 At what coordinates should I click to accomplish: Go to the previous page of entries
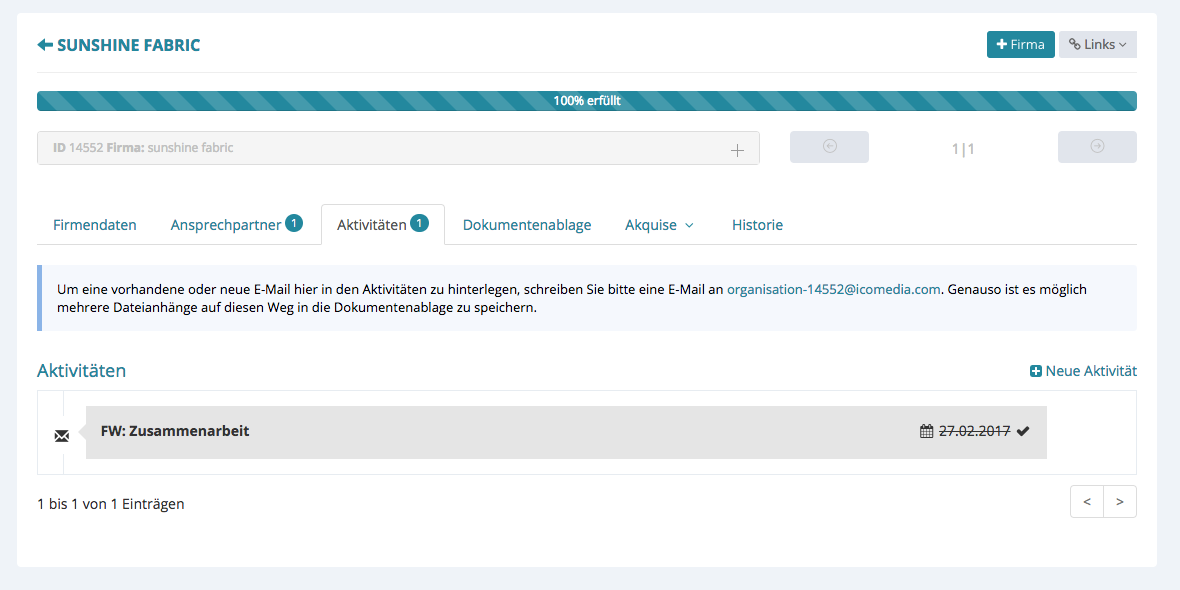tap(1087, 502)
